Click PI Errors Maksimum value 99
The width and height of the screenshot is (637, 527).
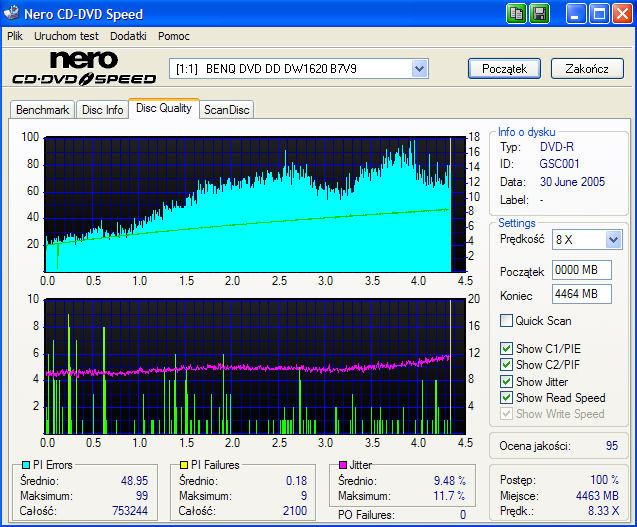pyautogui.click(x=142, y=496)
